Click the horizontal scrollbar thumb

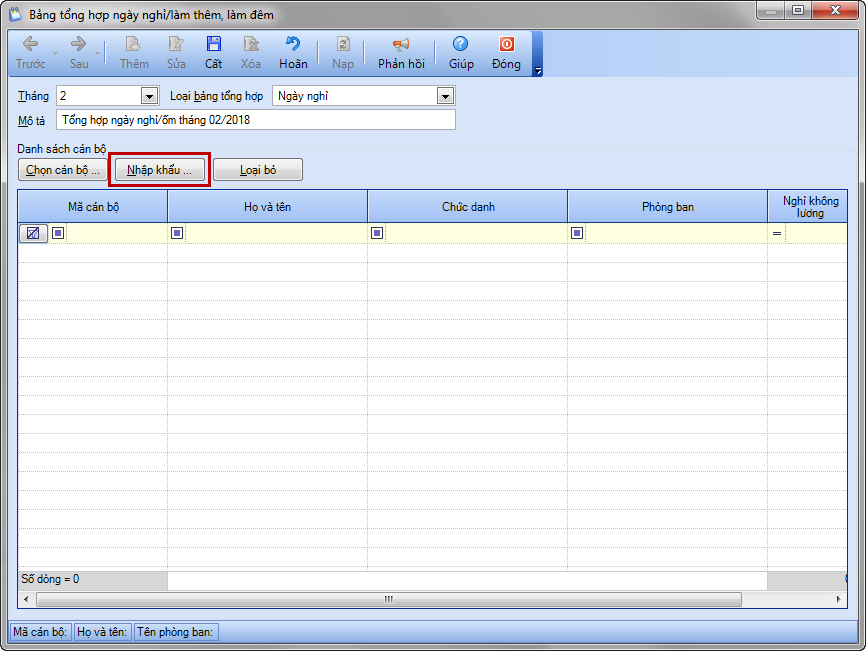coord(389,599)
